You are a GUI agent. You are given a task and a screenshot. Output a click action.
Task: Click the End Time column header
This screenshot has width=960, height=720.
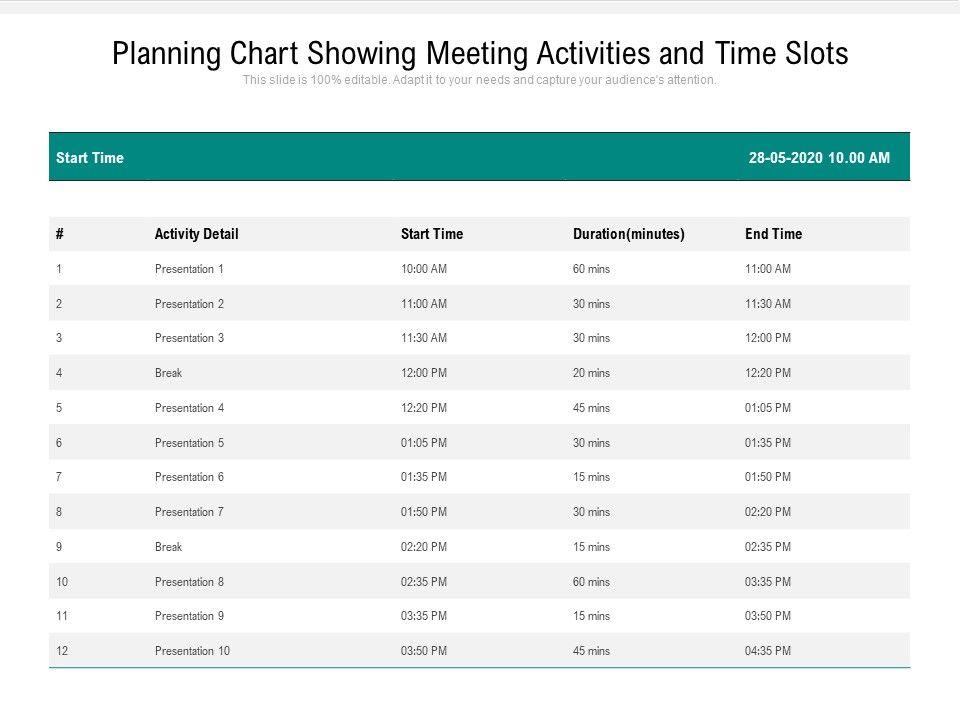[x=773, y=234]
